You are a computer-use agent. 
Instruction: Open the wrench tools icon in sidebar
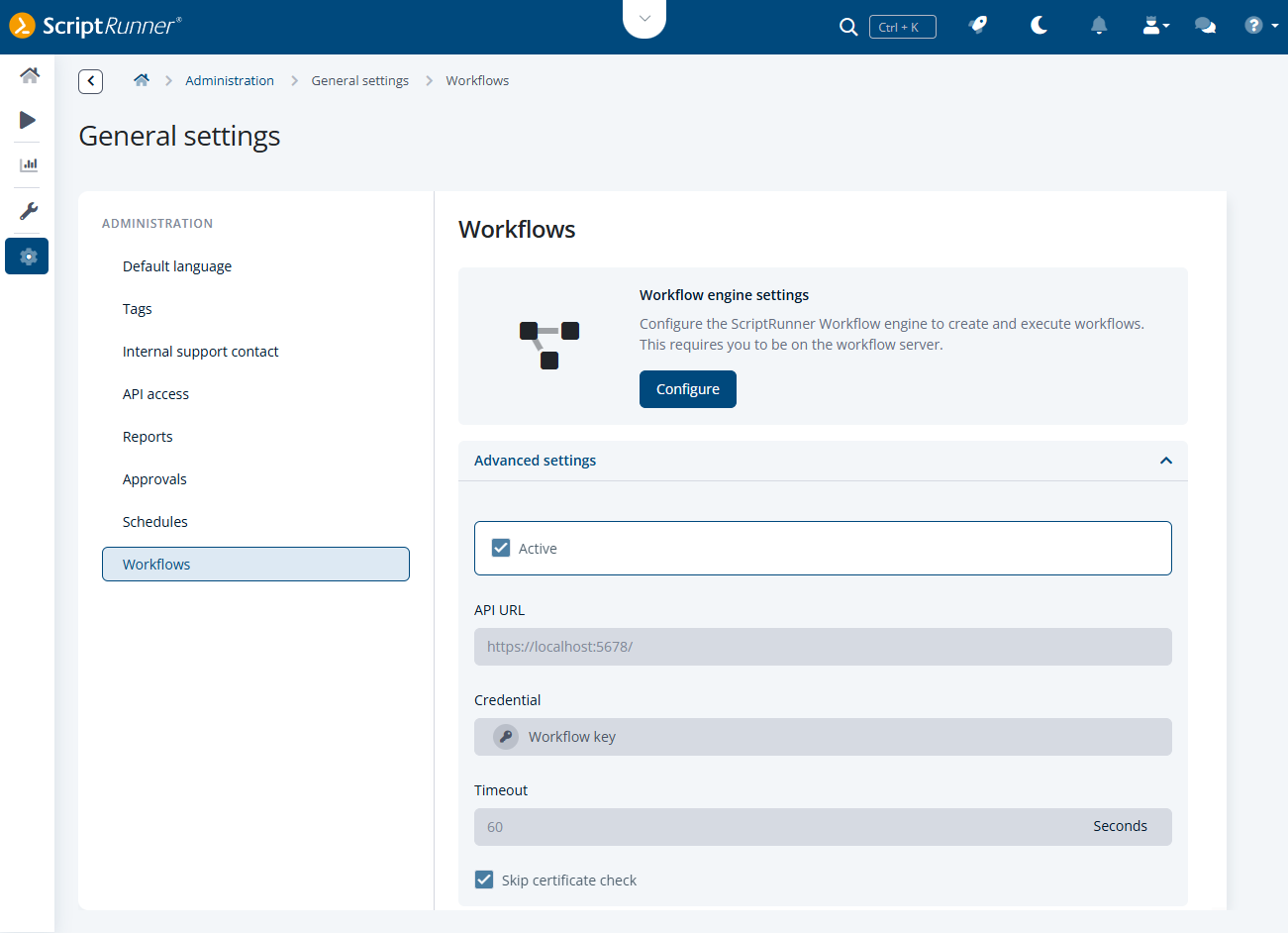click(29, 211)
